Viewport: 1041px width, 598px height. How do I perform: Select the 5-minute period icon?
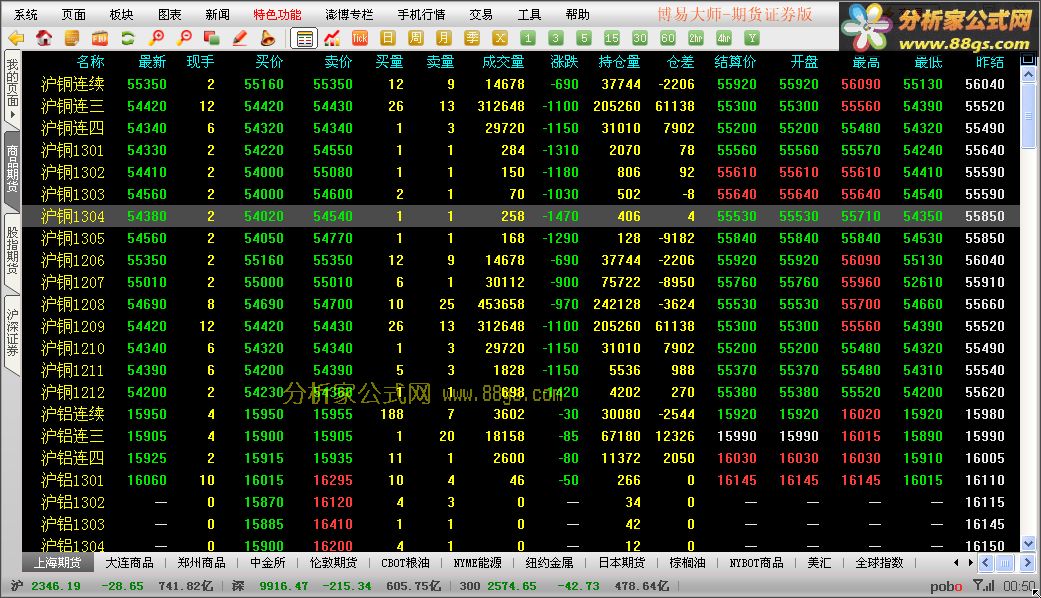click(x=584, y=38)
